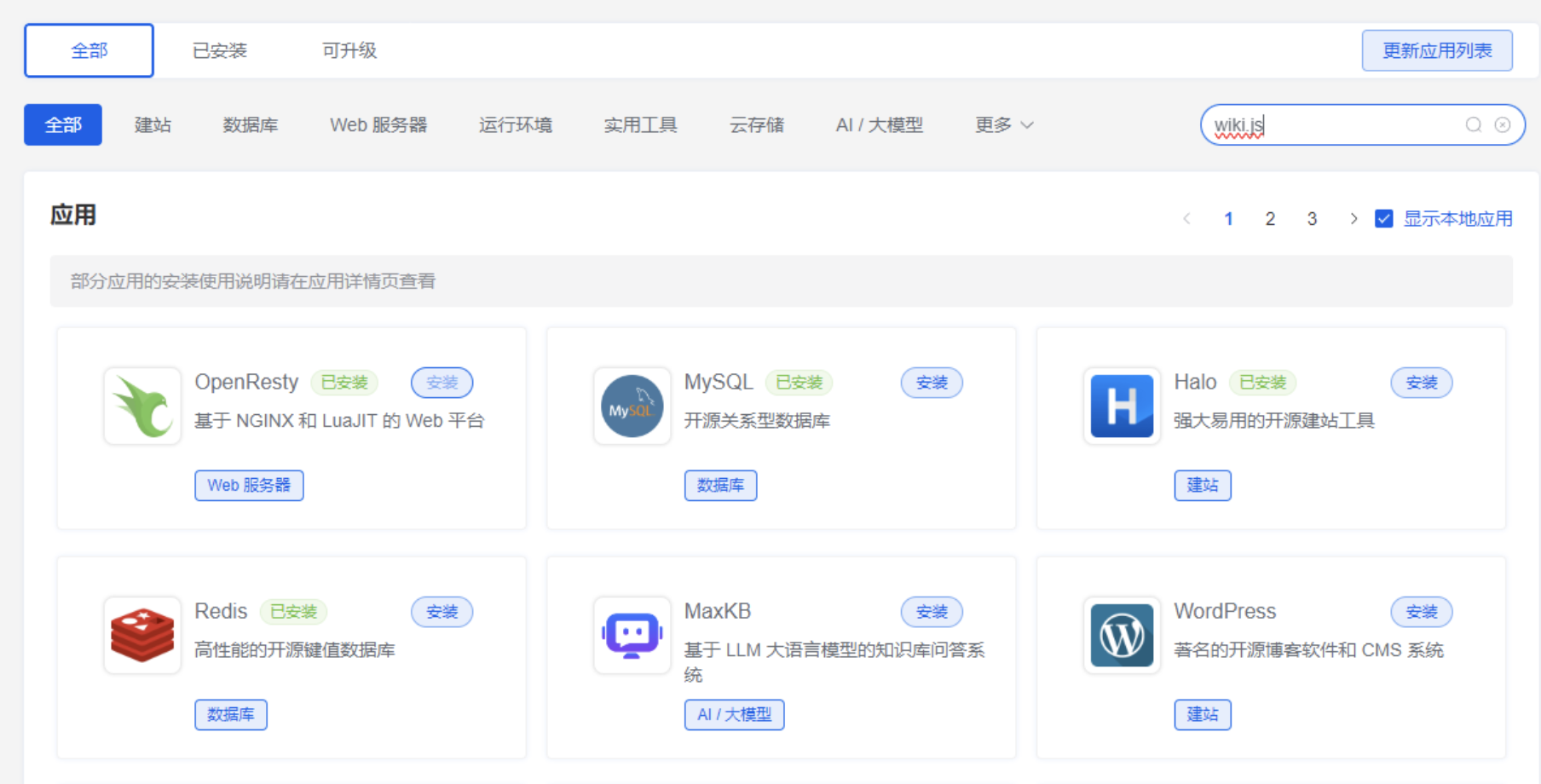The height and width of the screenshot is (784, 1541).
Task: Click the OpenResty app icon
Action: (142, 406)
